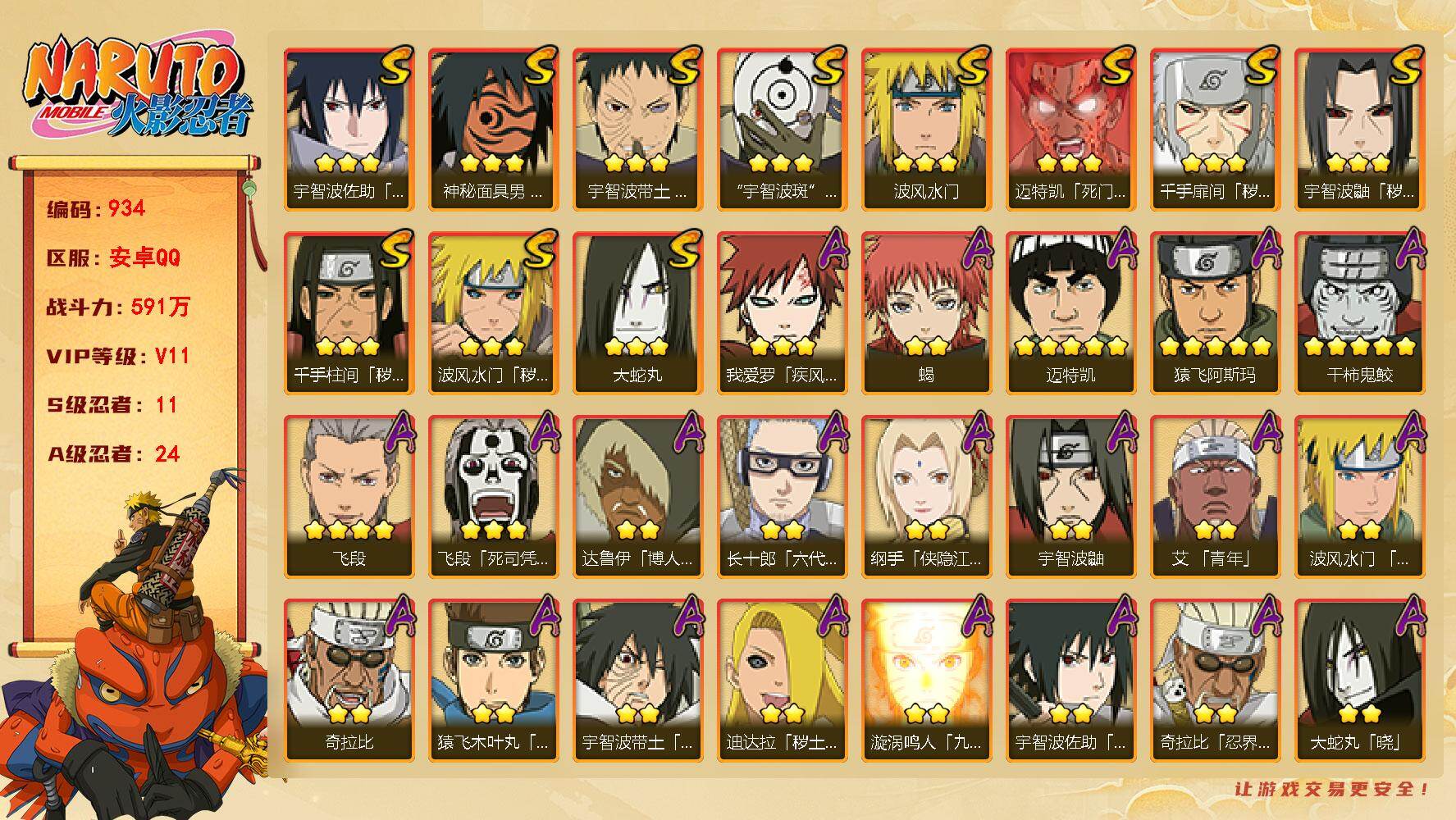Open the 大蛇丸 S-rank card
The width and height of the screenshot is (1456, 820).
point(638,313)
